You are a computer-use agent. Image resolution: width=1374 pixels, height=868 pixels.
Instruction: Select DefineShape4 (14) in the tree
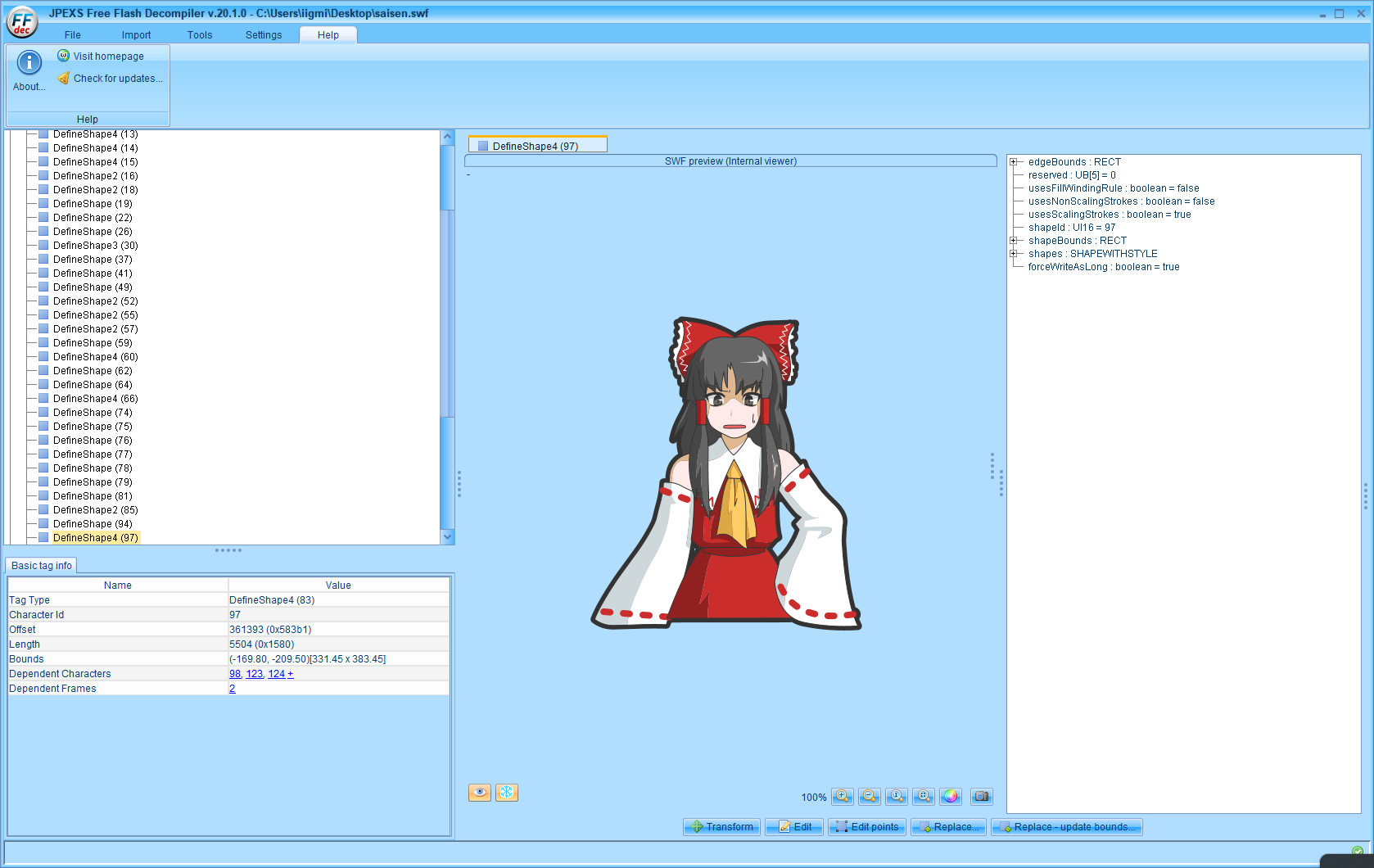point(96,148)
